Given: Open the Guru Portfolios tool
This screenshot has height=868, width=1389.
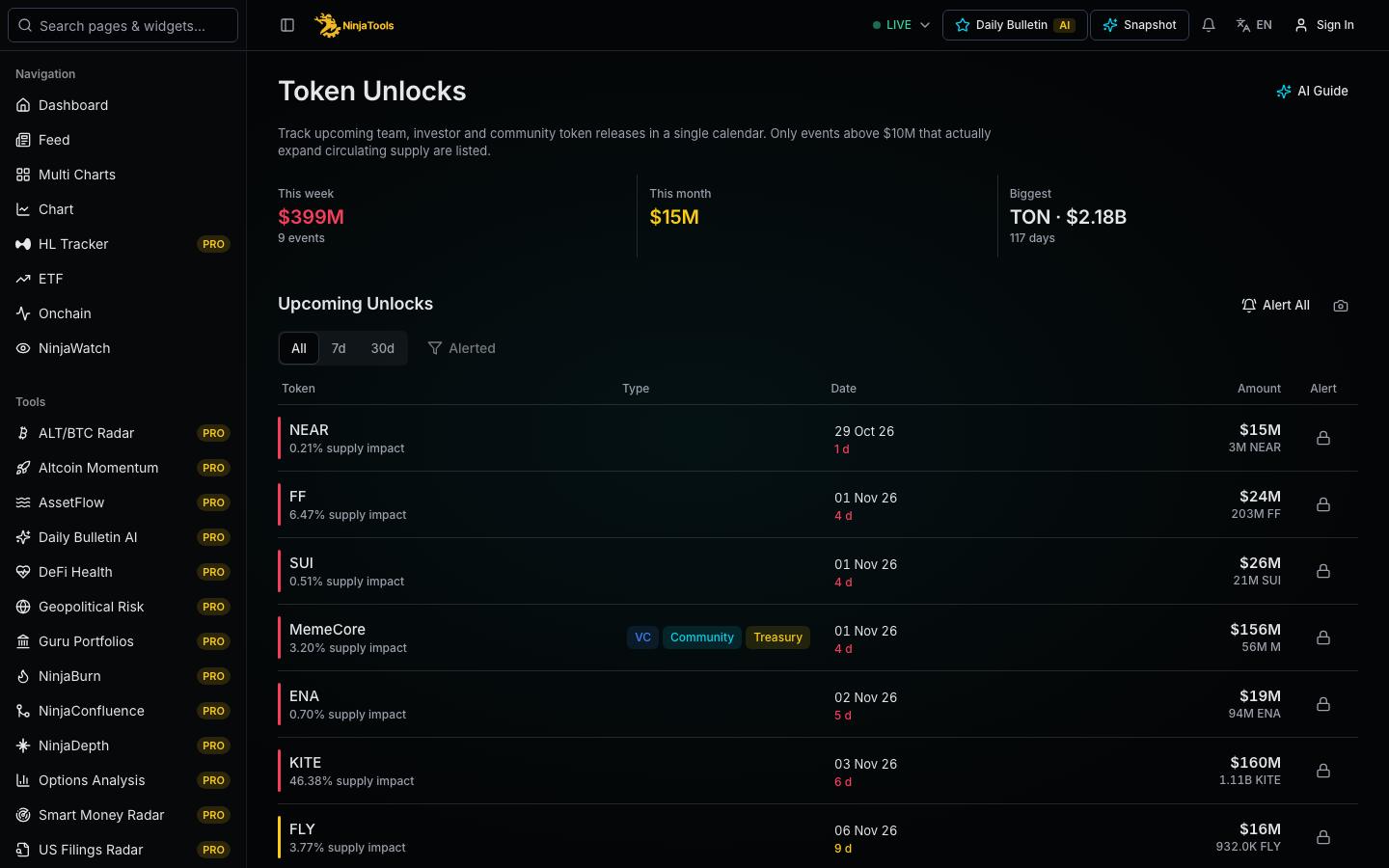Looking at the screenshot, I should tap(123, 641).
